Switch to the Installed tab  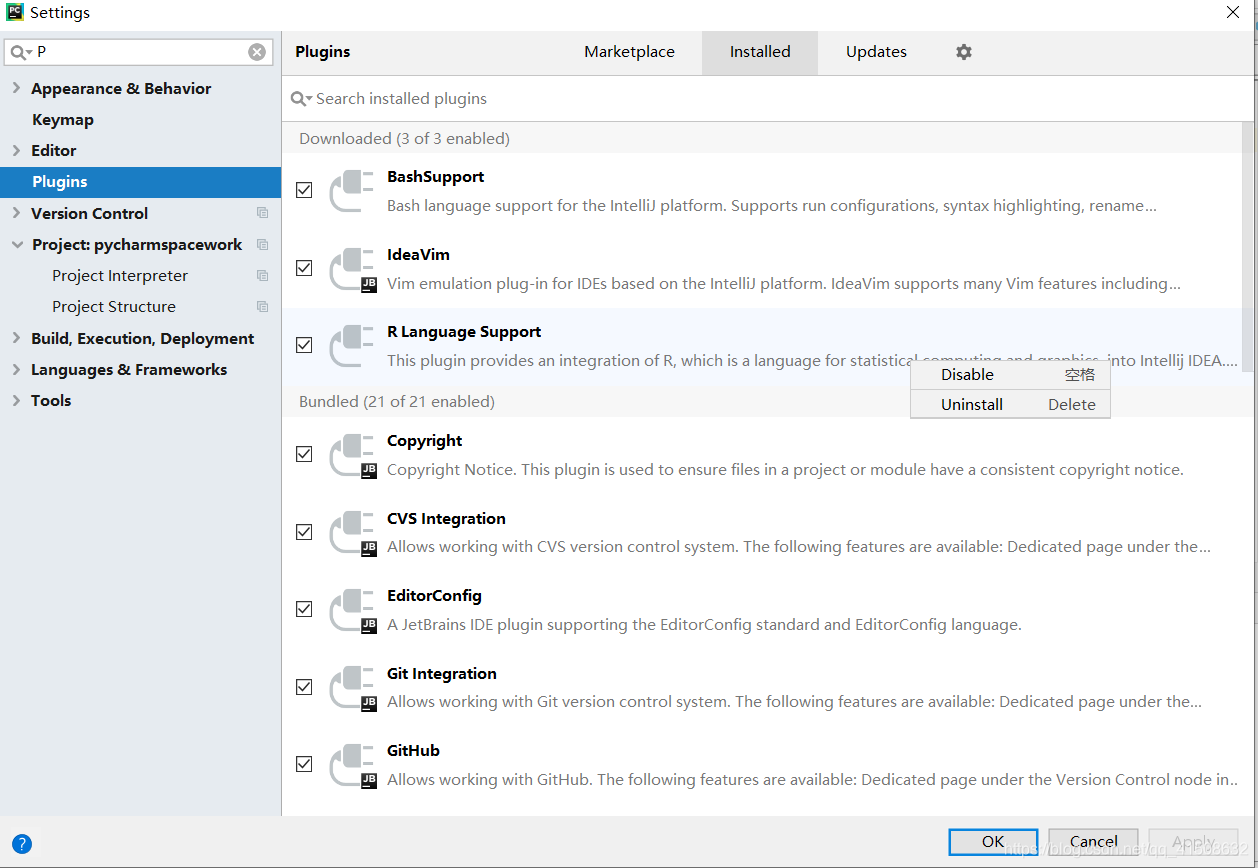click(760, 52)
